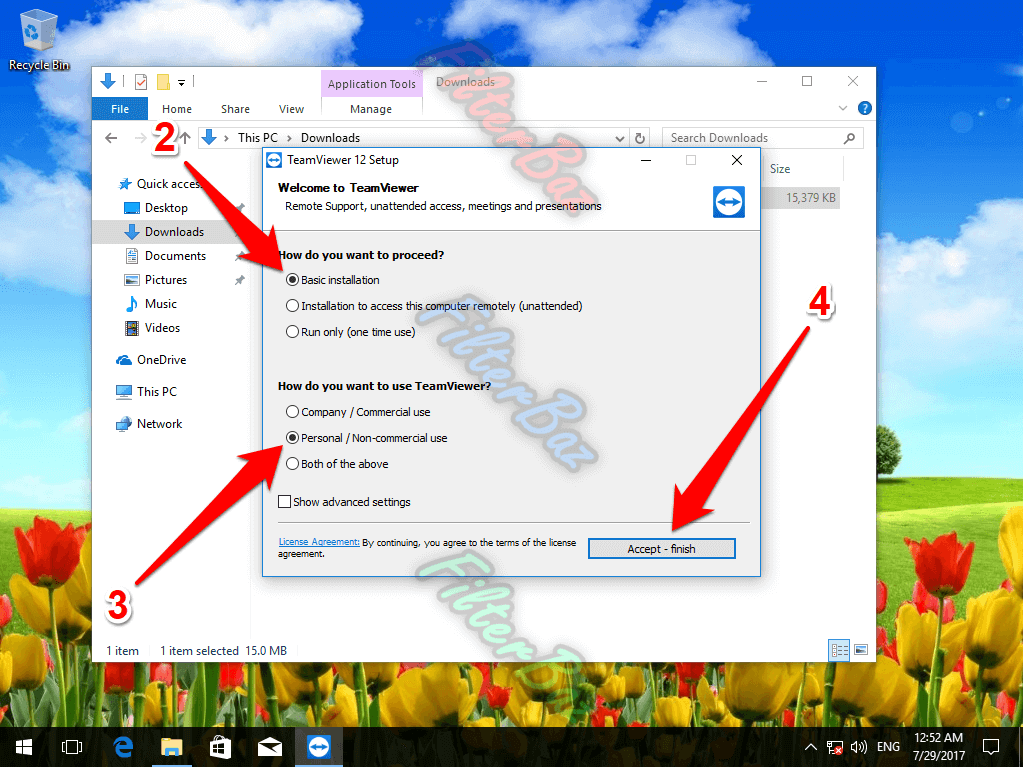Screen dimensions: 1023x767
Task: Switch to the View ribbon tab
Action: pyautogui.click(x=291, y=109)
